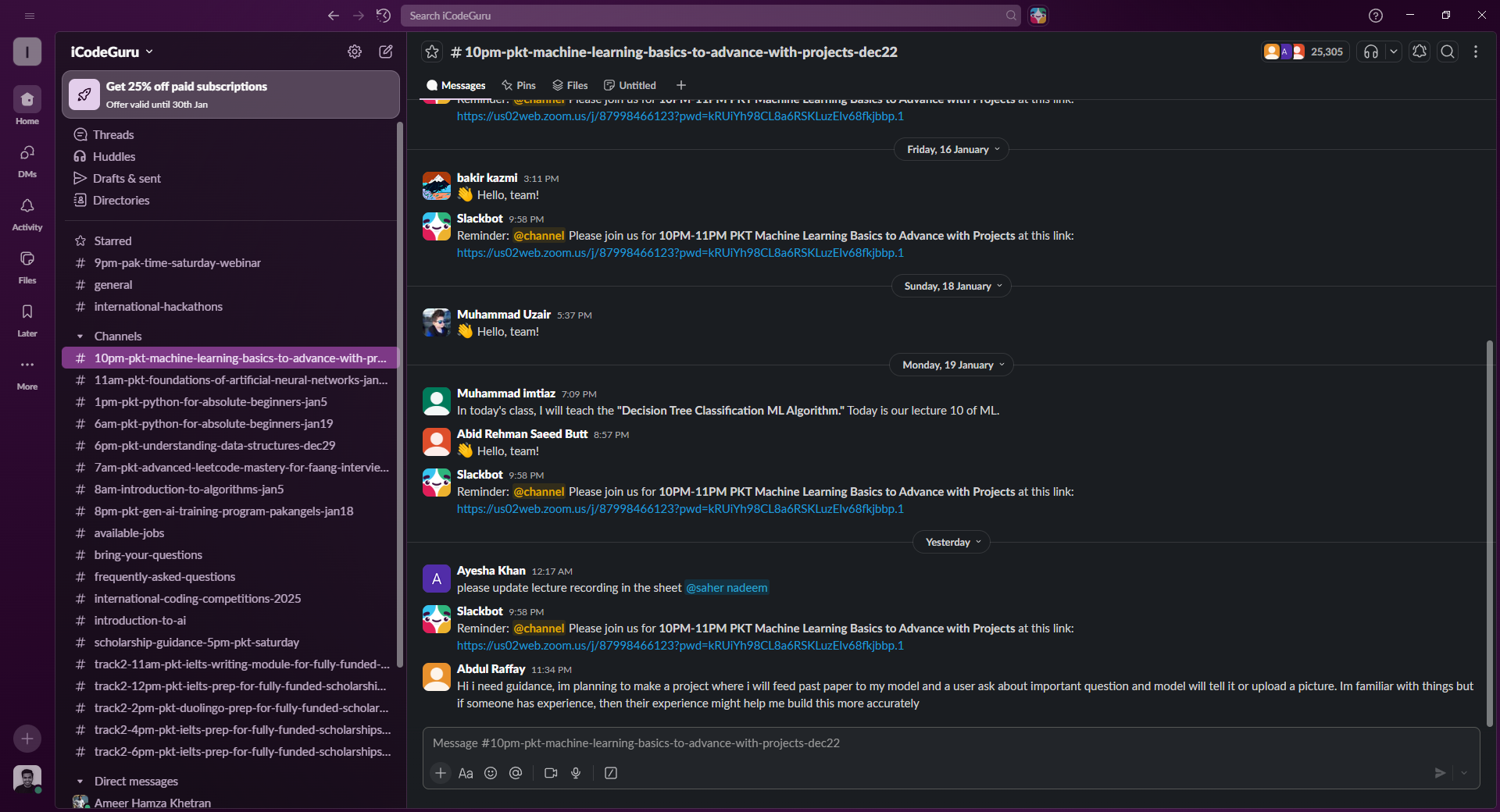Open the Zoom meeting link
1500x812 pixels.
pos(680,645)
